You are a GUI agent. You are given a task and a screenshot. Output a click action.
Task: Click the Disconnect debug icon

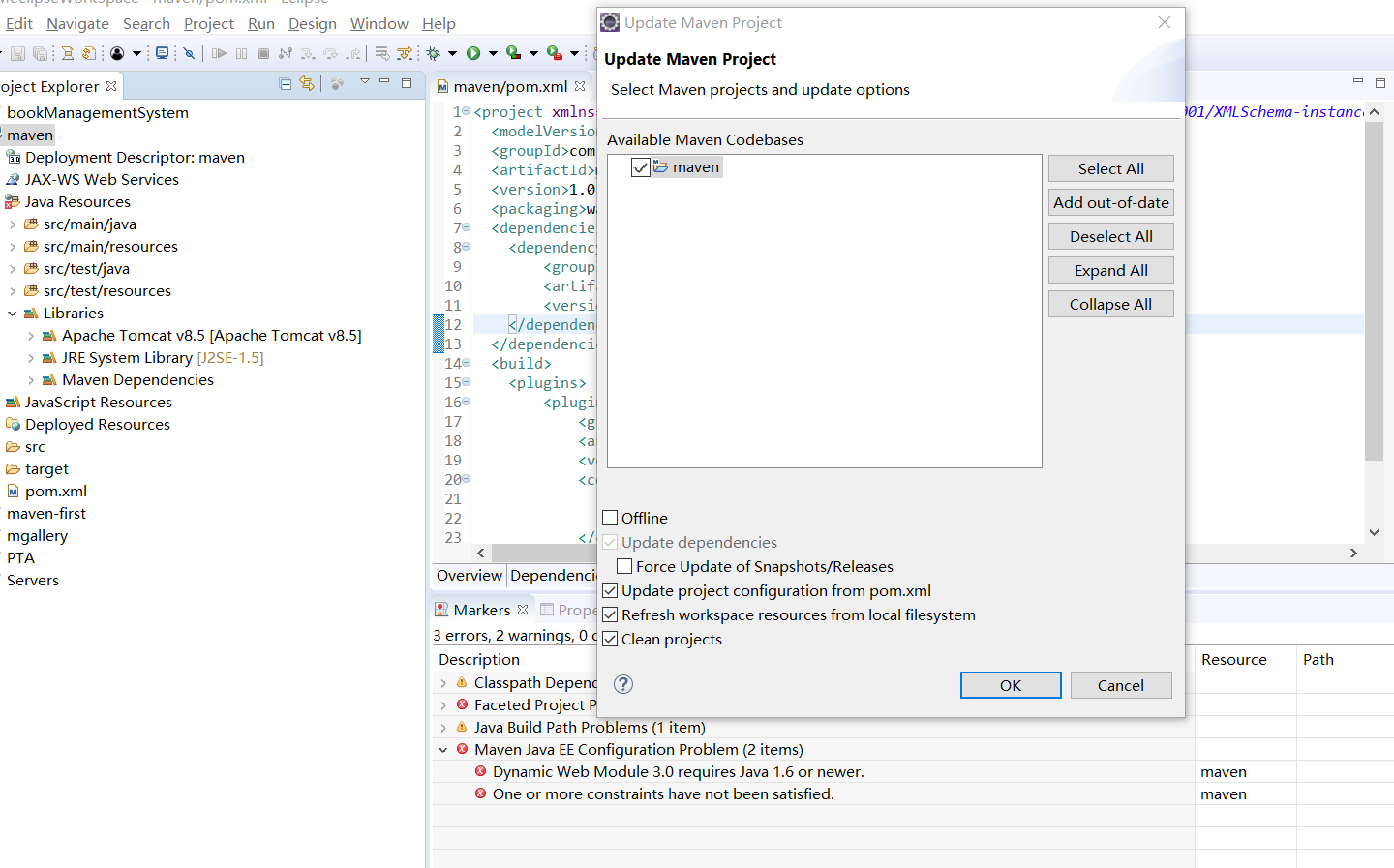click(x=286, y=54)
